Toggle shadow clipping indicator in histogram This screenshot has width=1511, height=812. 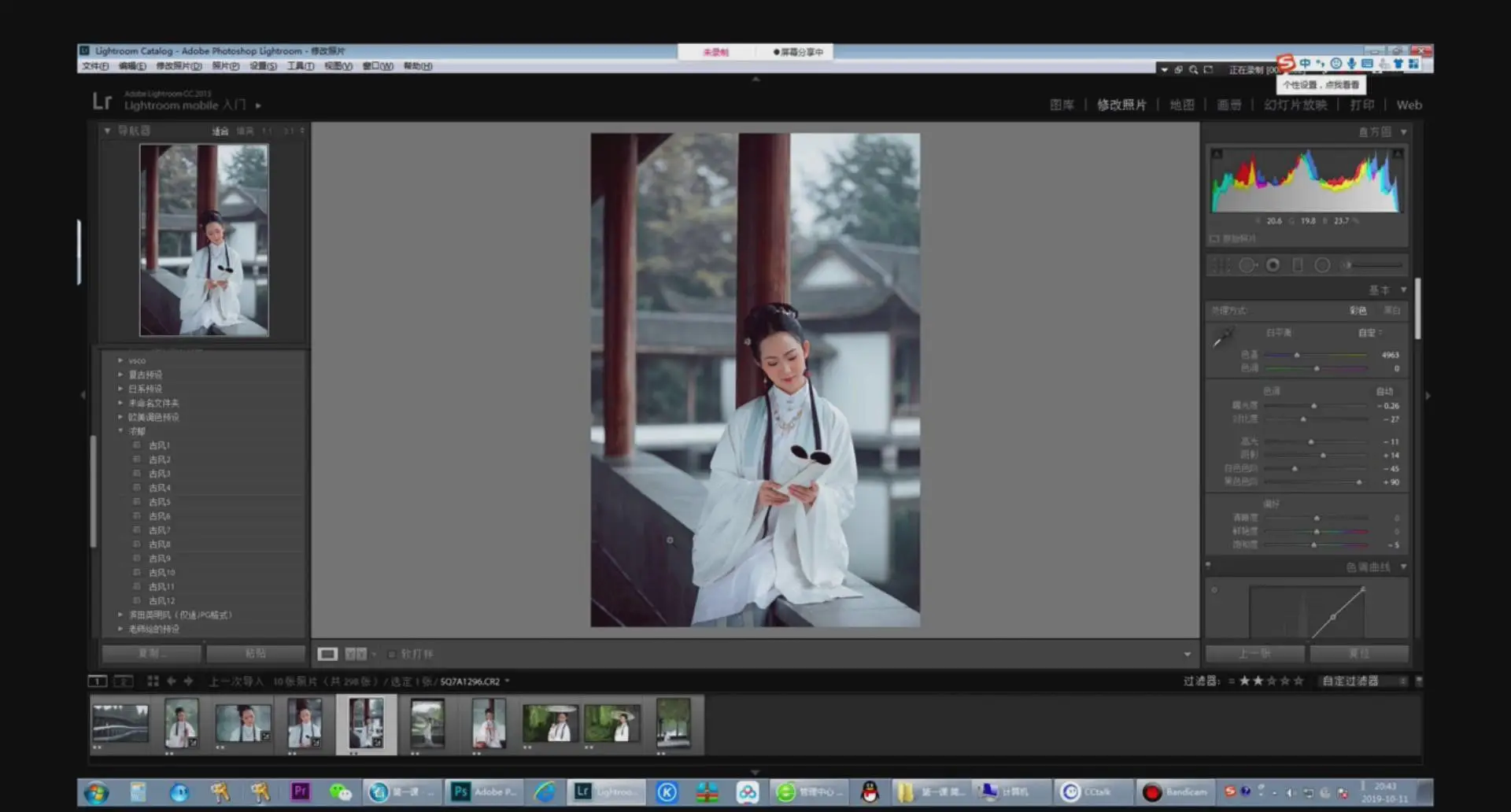coord(1217,153)
